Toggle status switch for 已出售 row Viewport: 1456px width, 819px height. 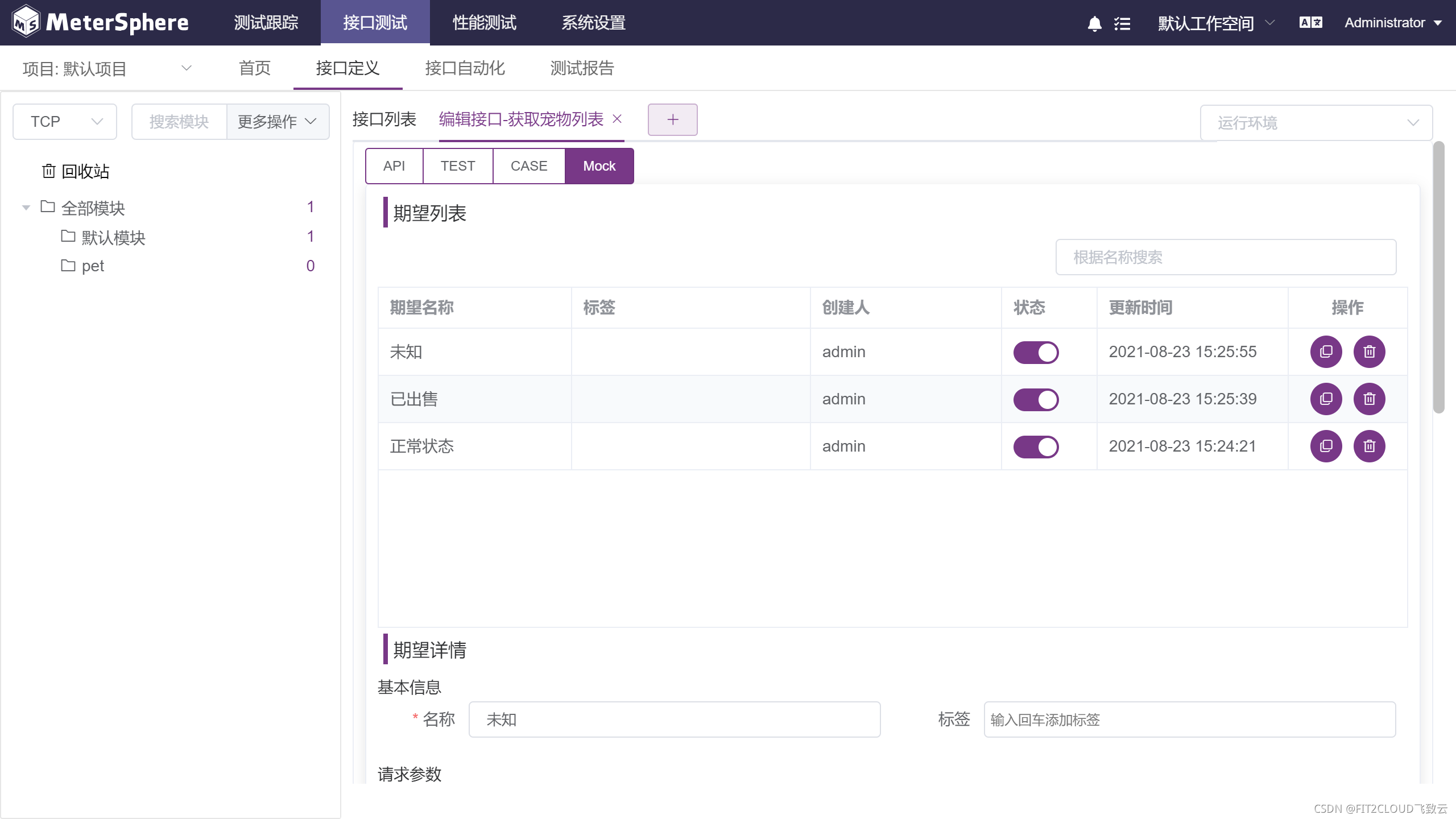point(1036,400)
